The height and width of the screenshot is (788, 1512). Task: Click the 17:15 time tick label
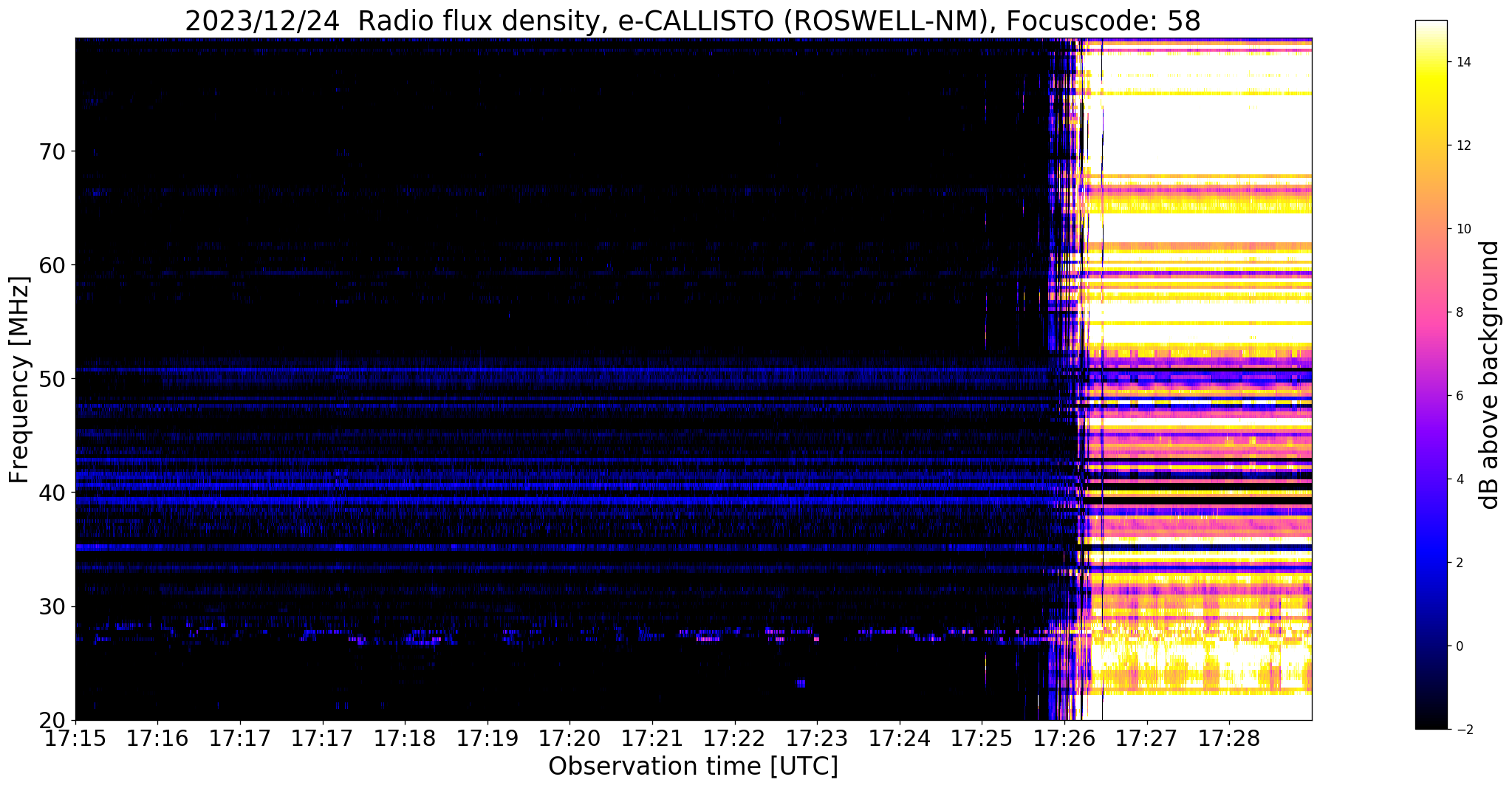(x=75, y=738)
